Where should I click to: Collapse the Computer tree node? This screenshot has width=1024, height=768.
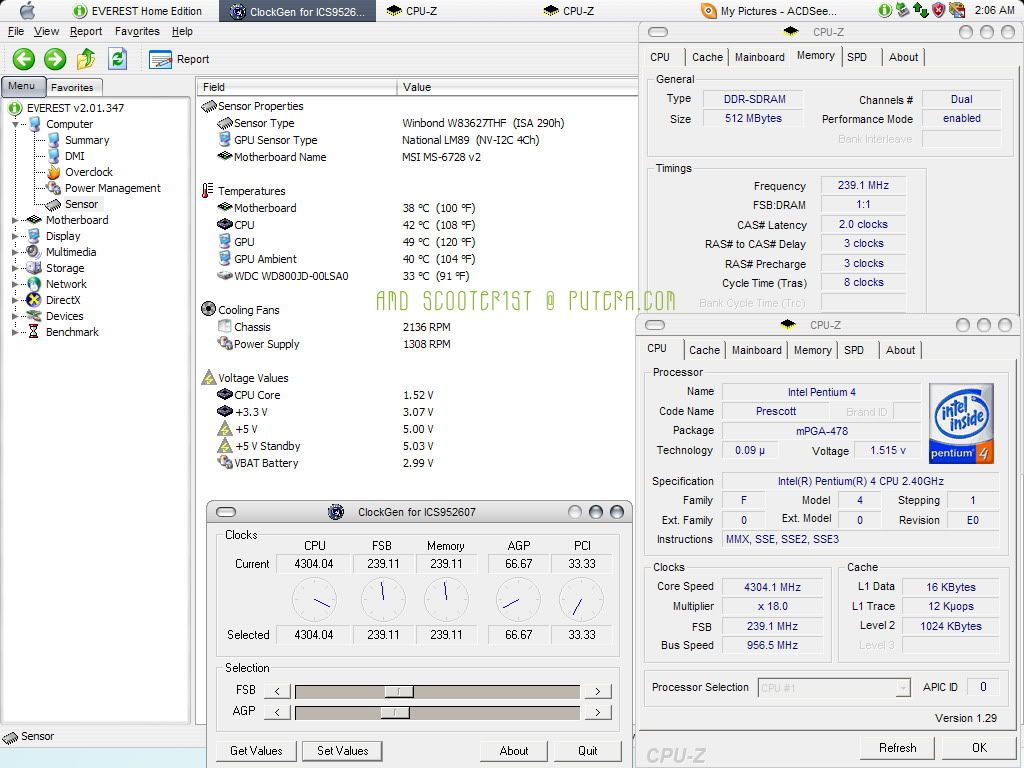coord(15,124)
